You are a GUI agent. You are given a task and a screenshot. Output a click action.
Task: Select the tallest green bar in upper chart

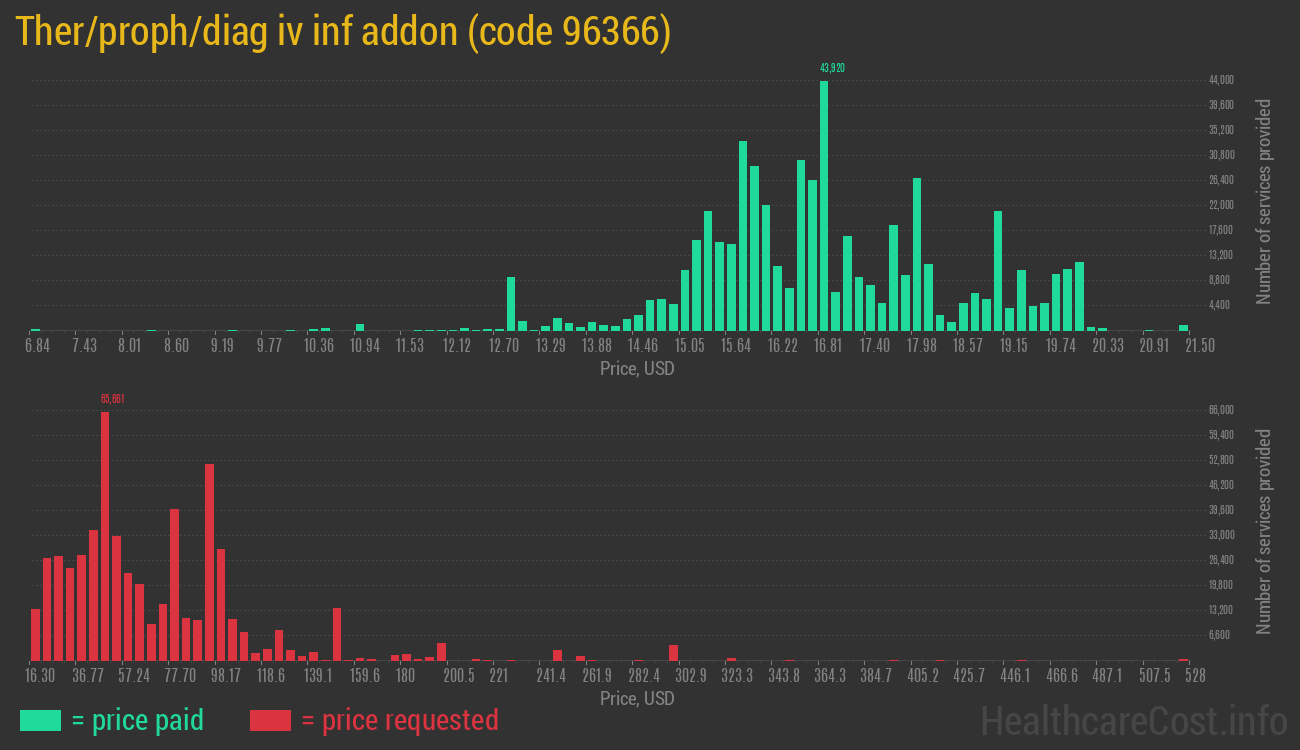click(x=824, y=205)
